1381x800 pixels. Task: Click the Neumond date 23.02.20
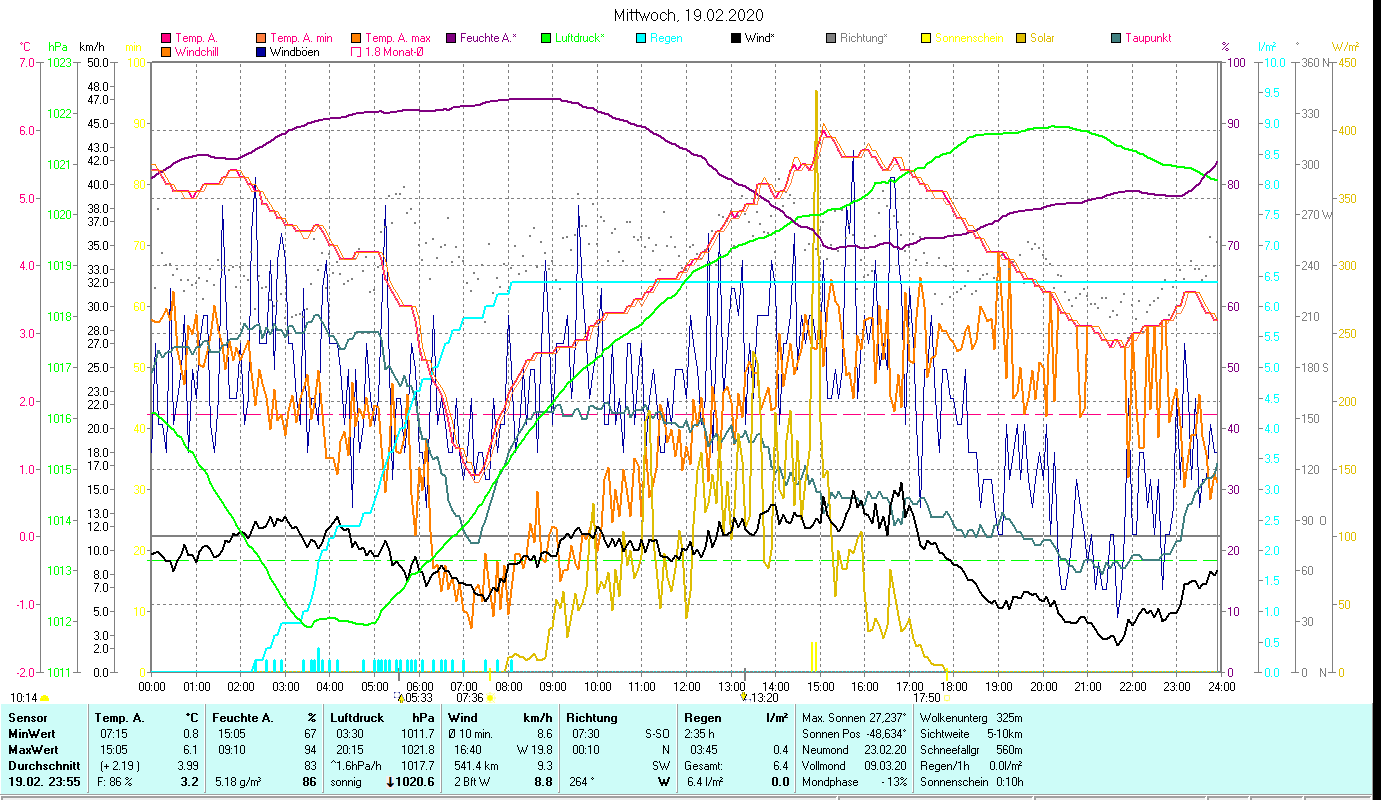point(885,750)
